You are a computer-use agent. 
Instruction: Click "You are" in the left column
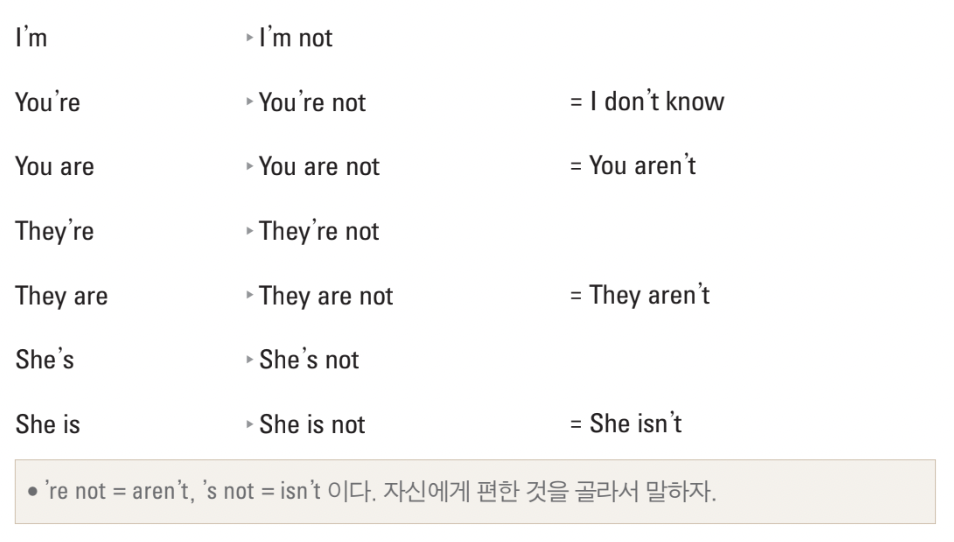tap(55, 166)
